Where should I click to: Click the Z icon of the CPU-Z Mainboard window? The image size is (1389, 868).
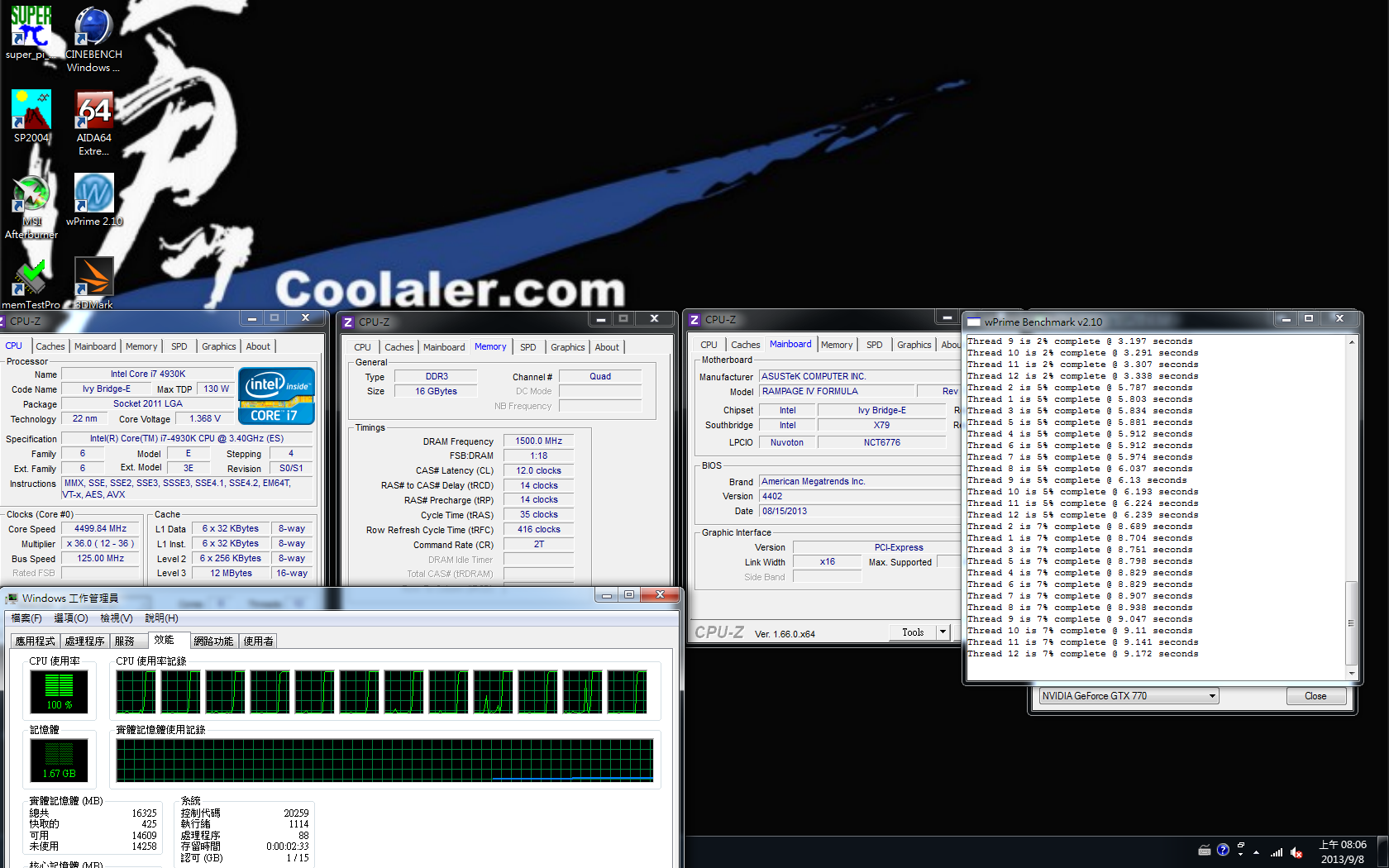pos(694,320)
